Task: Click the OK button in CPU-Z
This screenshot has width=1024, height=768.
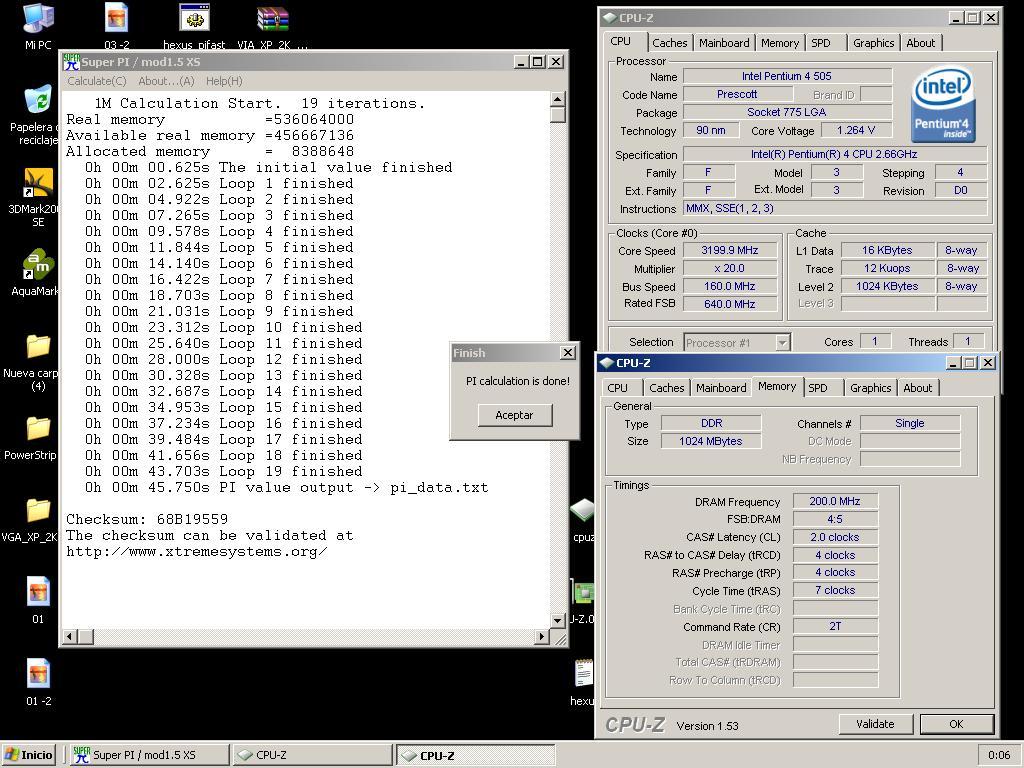Action: coord(957,724)
